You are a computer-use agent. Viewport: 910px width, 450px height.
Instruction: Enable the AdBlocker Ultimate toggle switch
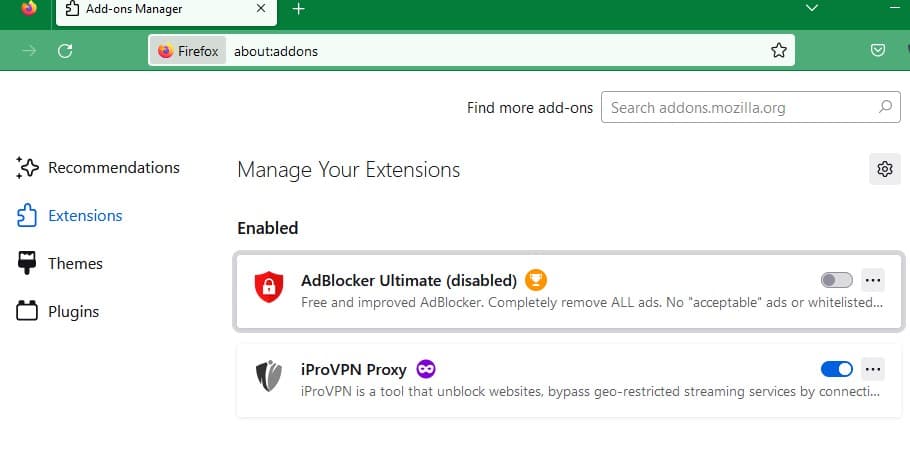(x=836, y=280)
